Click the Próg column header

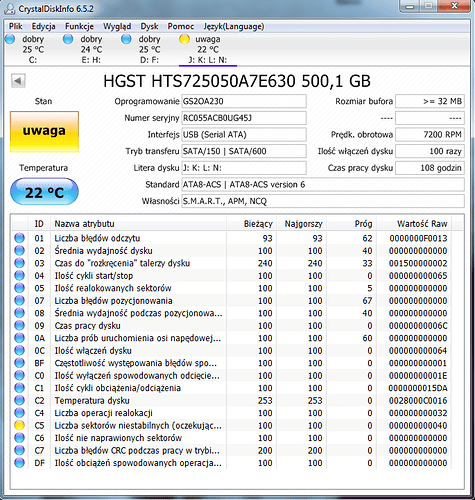(x=352, y=224)
